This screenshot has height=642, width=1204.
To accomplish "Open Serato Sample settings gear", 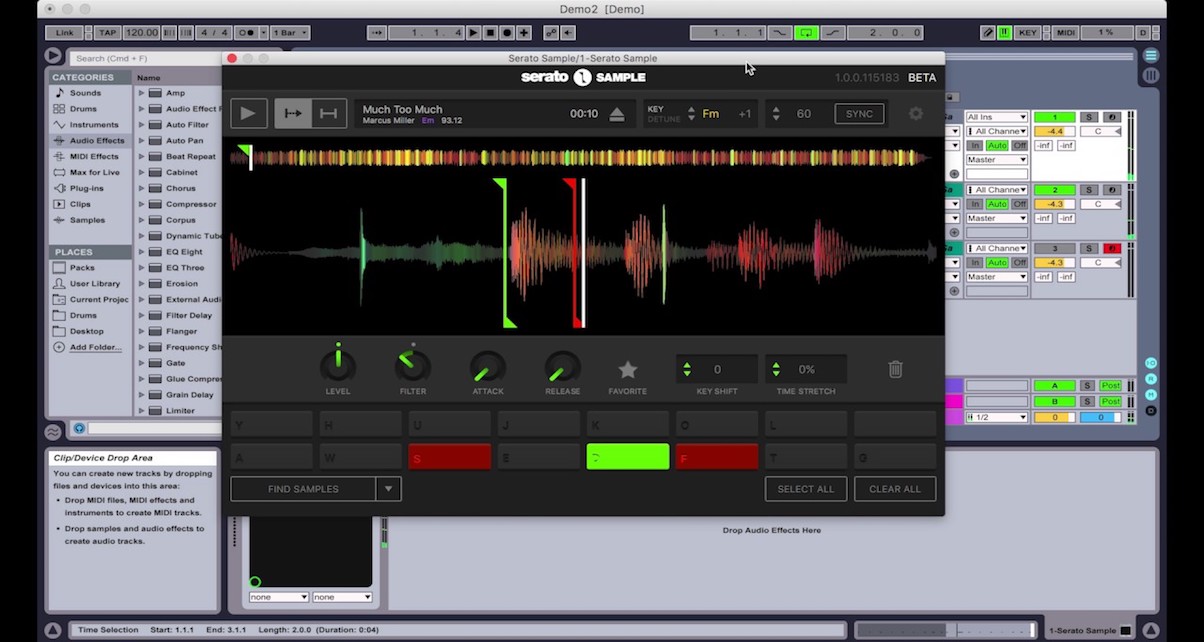I will click(916, 113).
